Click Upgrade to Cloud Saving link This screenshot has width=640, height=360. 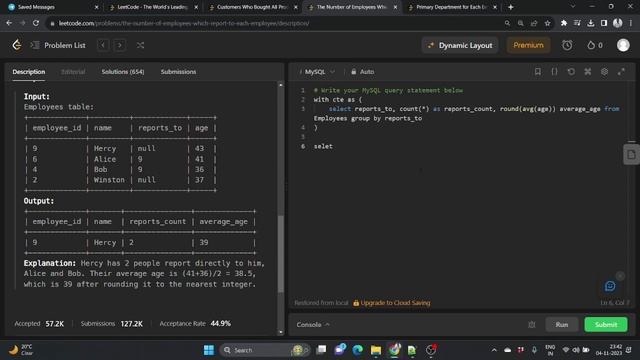point(392,303)
